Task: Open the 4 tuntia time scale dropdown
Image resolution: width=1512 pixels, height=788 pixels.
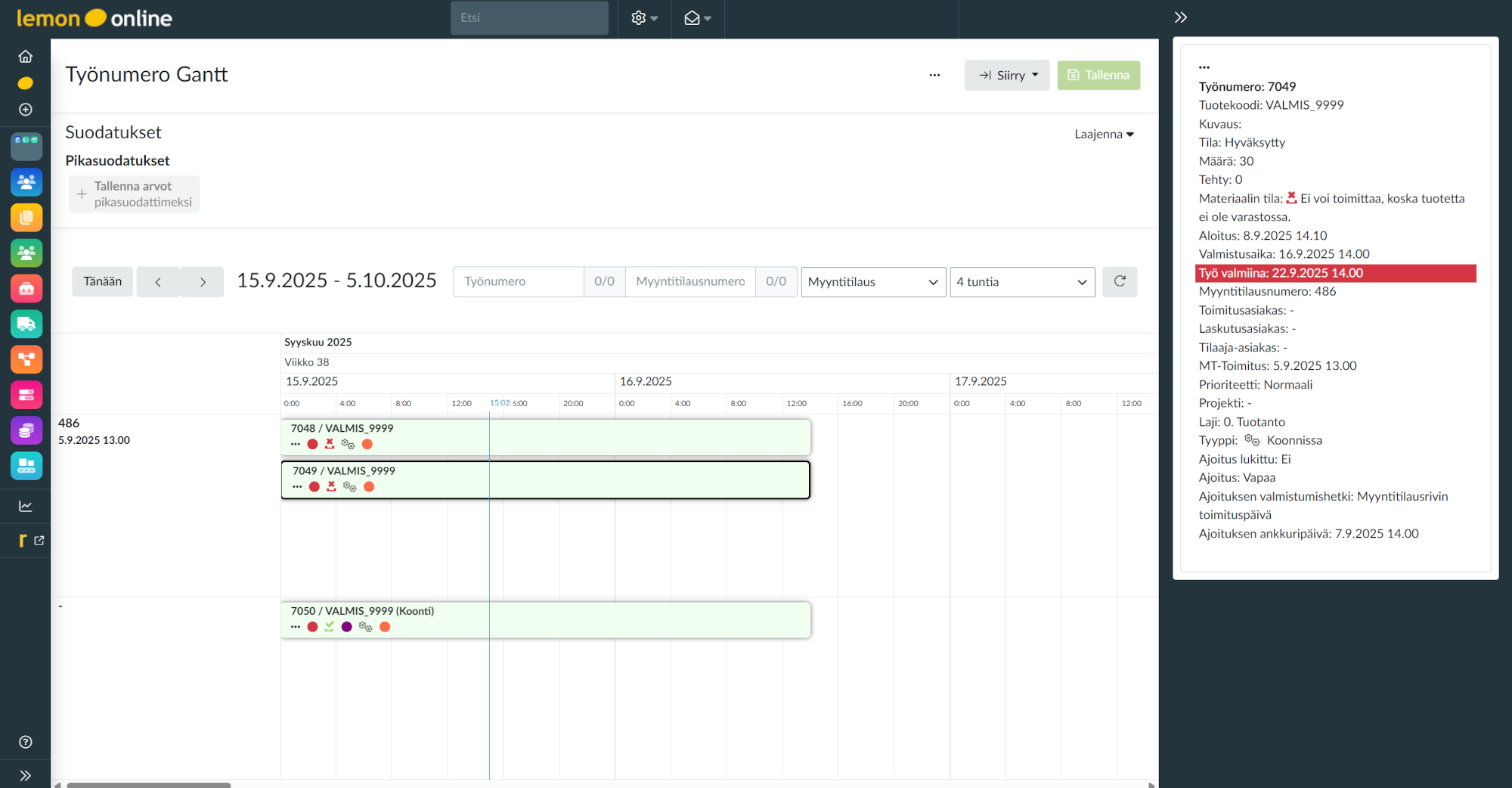Action: [x=1022, y=281]
